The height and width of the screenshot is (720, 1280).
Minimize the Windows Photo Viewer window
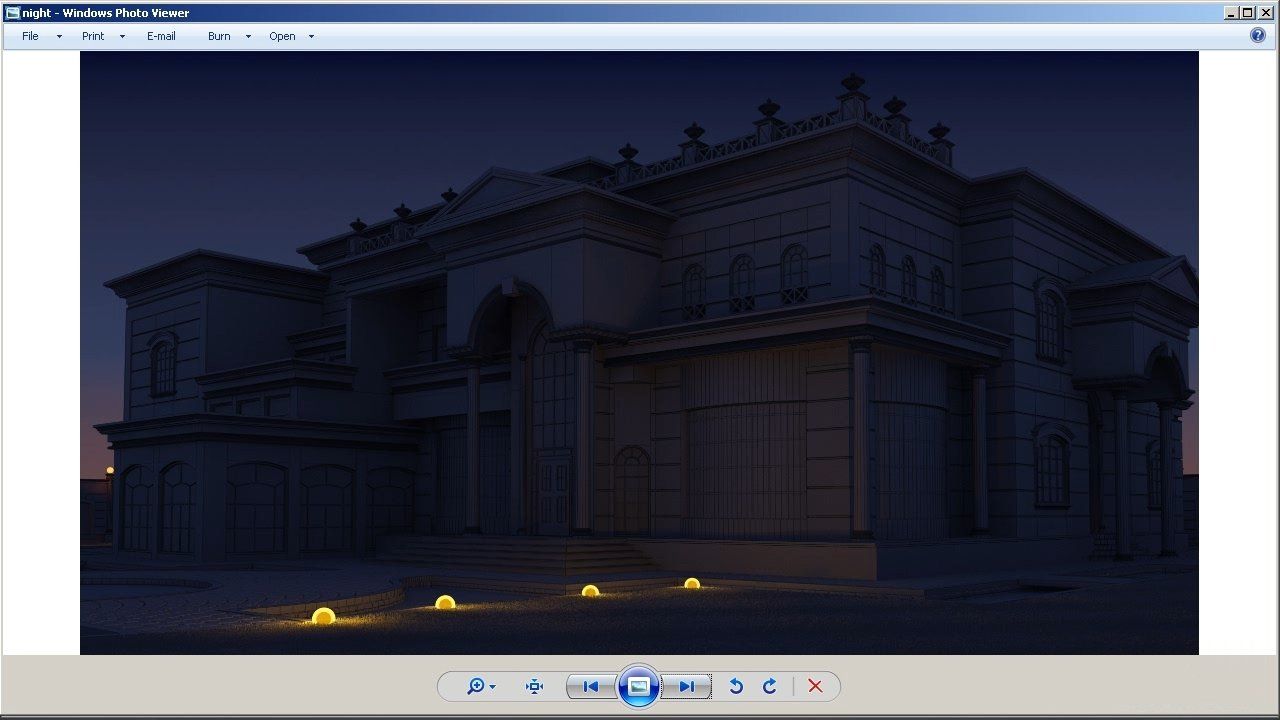tap(1231, 13)
